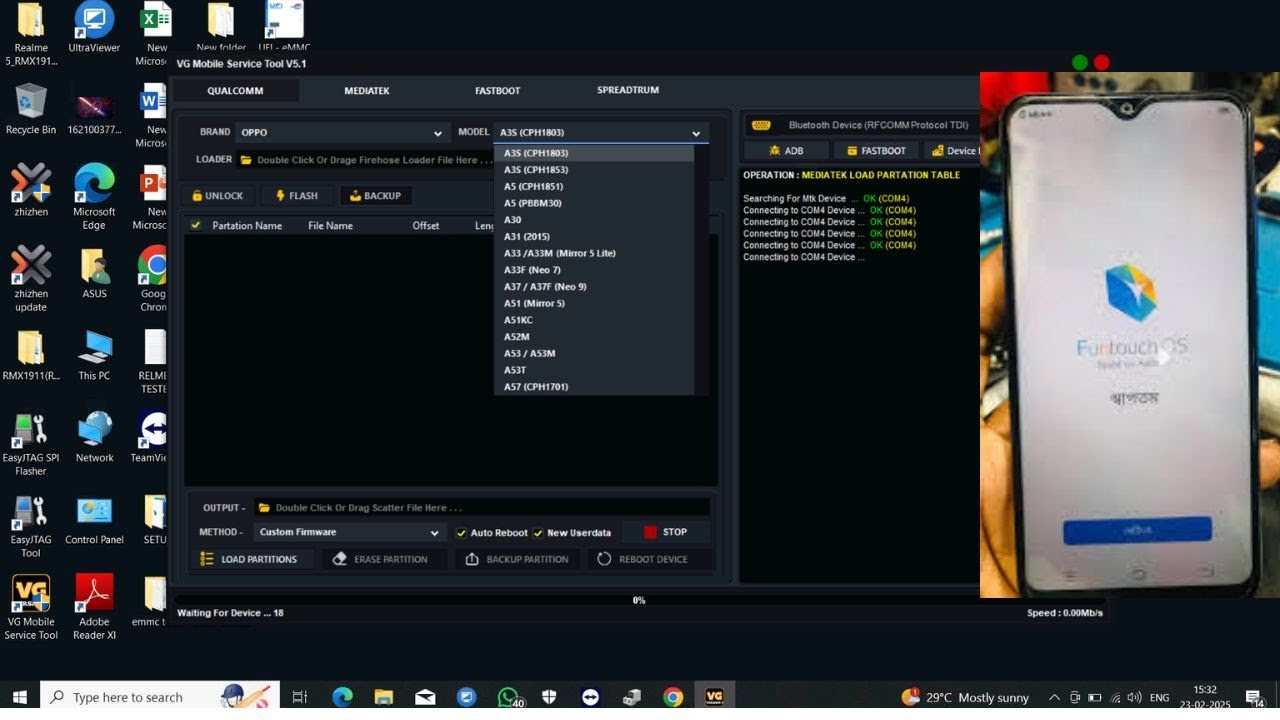Open the notification center icon
Image resolution: width=1280 pixels, height=720 pixels.
pyautogui.click(x=1255, y=697)
